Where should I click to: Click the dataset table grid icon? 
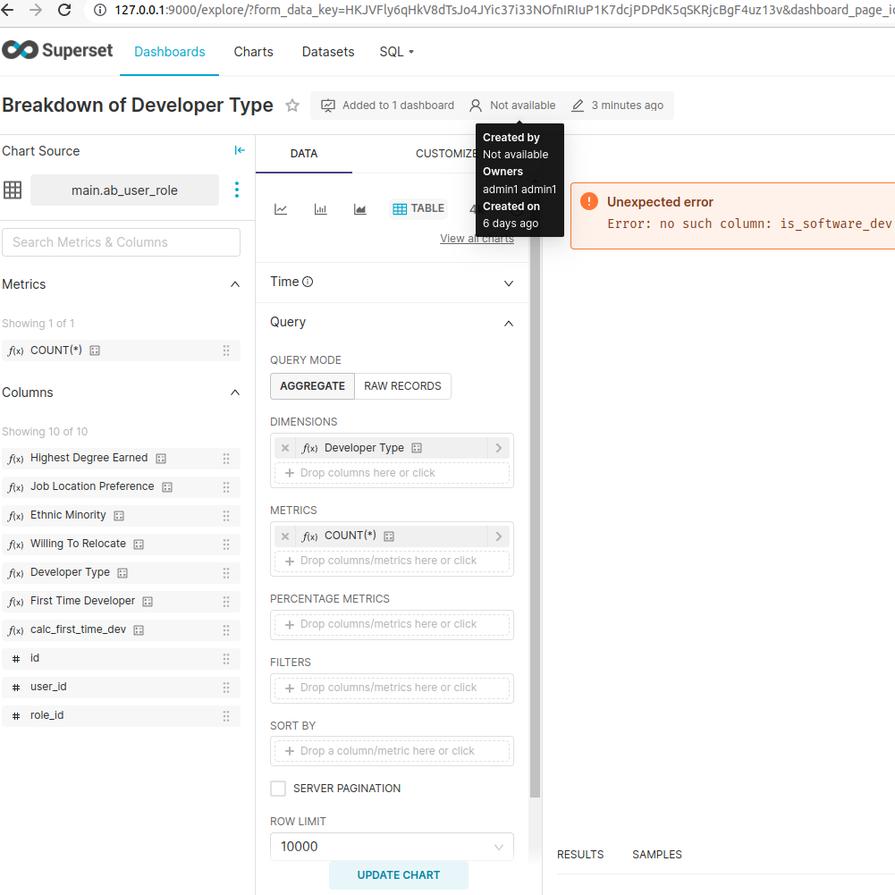pos(13,190)
